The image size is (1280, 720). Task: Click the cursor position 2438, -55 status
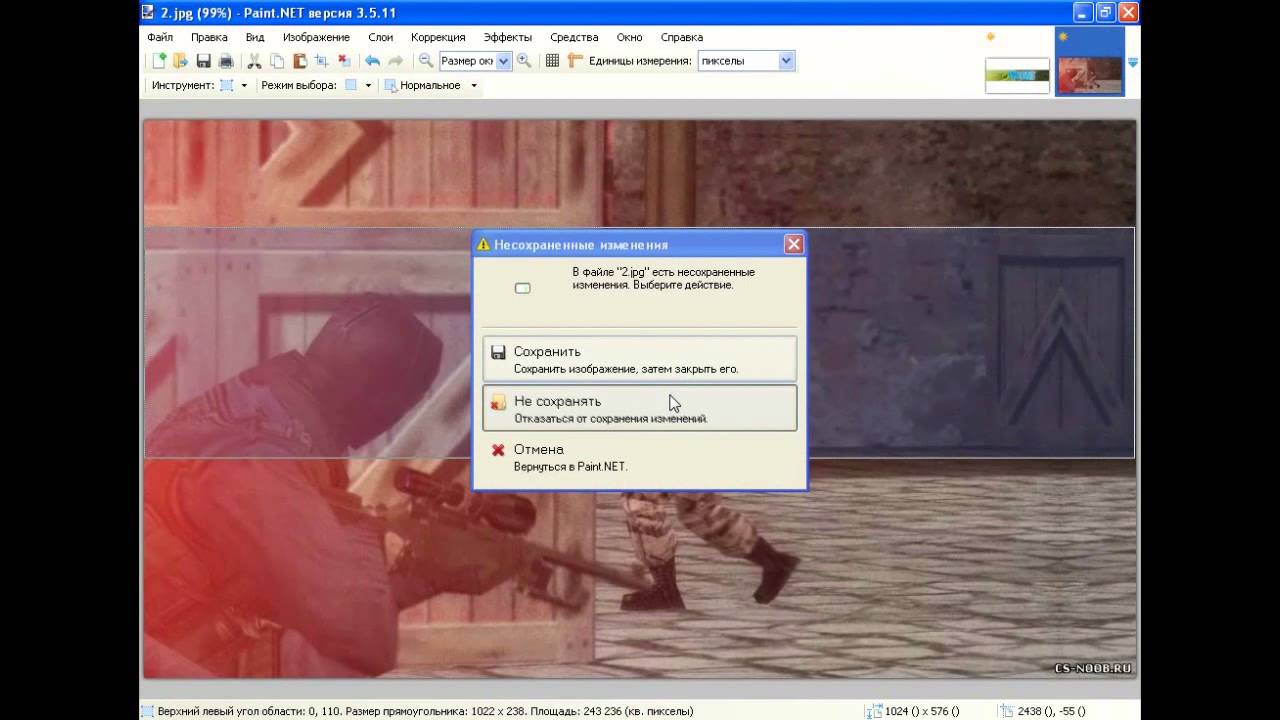coord(1042,711)
